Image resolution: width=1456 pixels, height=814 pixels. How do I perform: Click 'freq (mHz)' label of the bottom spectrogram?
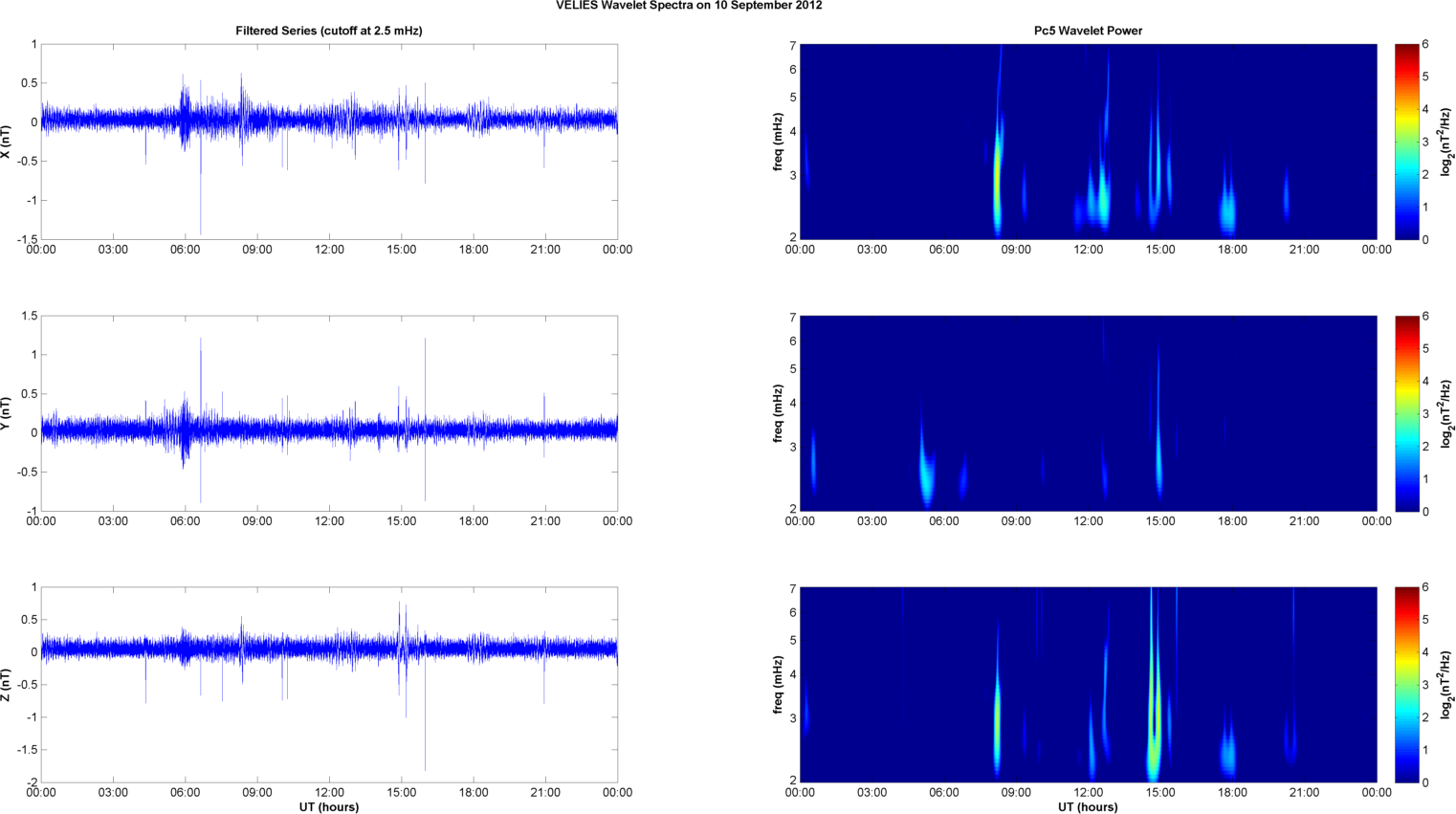(x=779, y=685)
